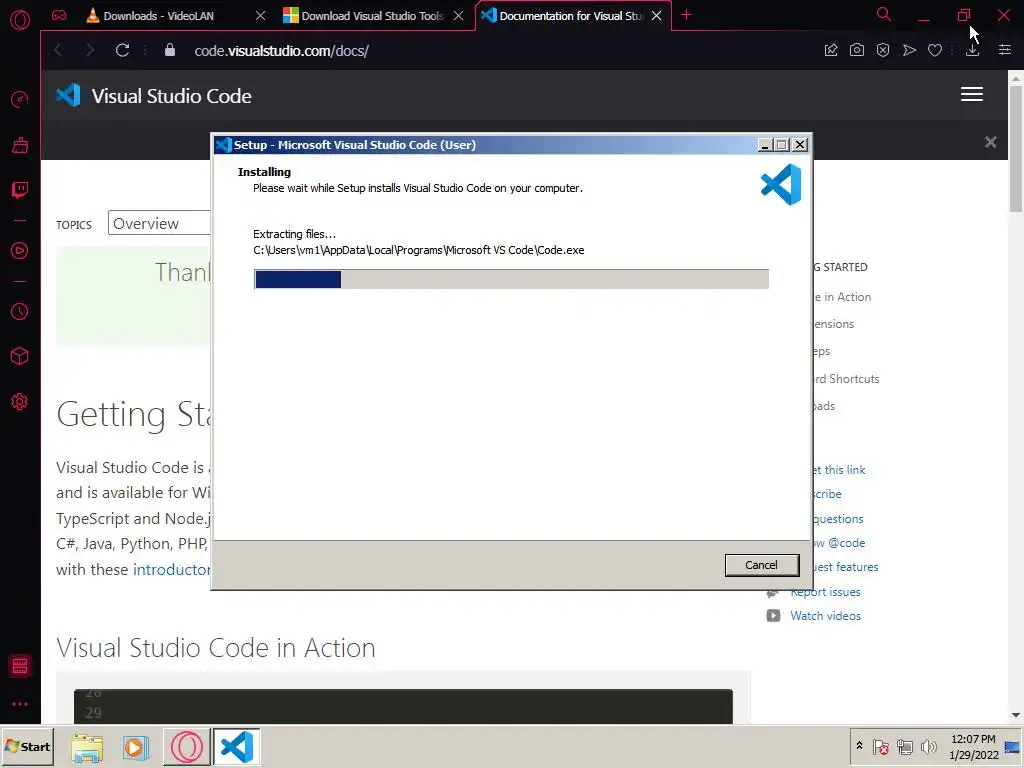1024x768 pixels.
Task: Open media player taskbar icon
Action: [x=136, y=747]
